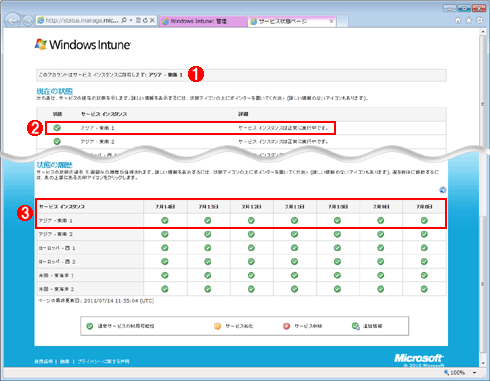Click ヨーロッパ - 西 2 status for 7月11日
The image size is (490, 381).
(294, 262)
